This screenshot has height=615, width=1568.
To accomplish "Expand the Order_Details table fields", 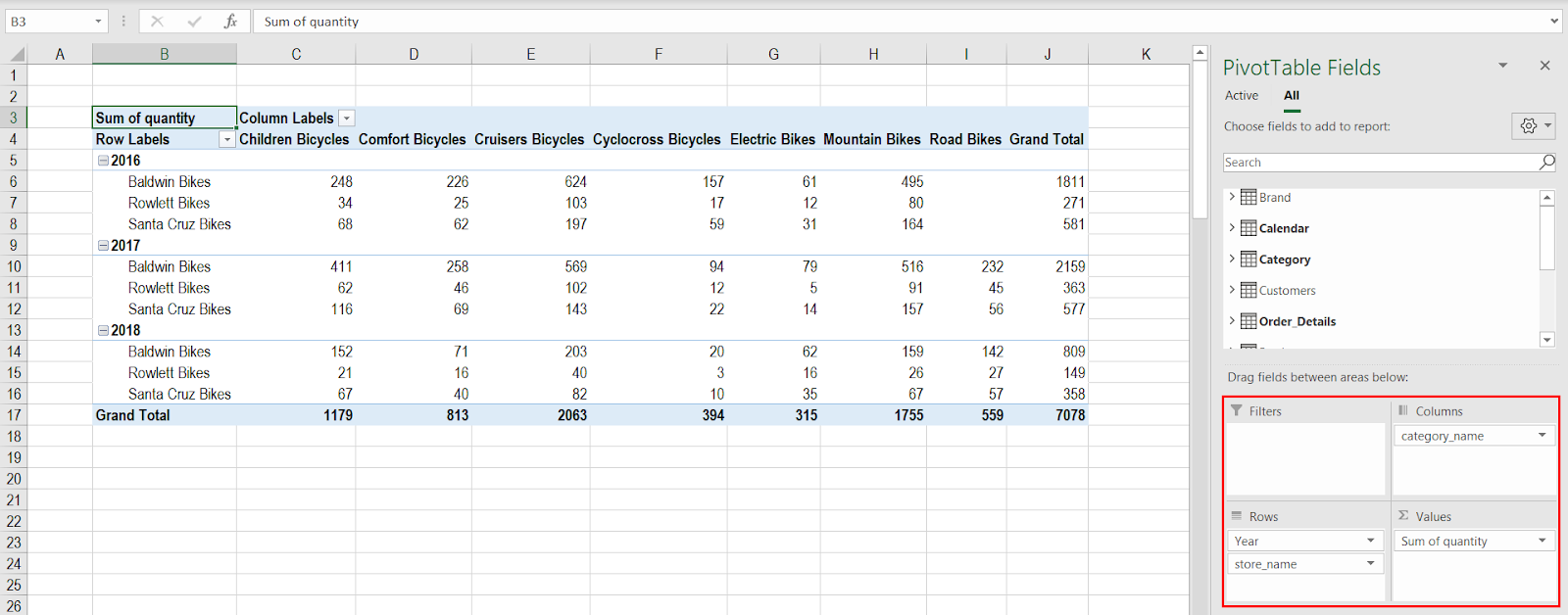I will 1232,320.
